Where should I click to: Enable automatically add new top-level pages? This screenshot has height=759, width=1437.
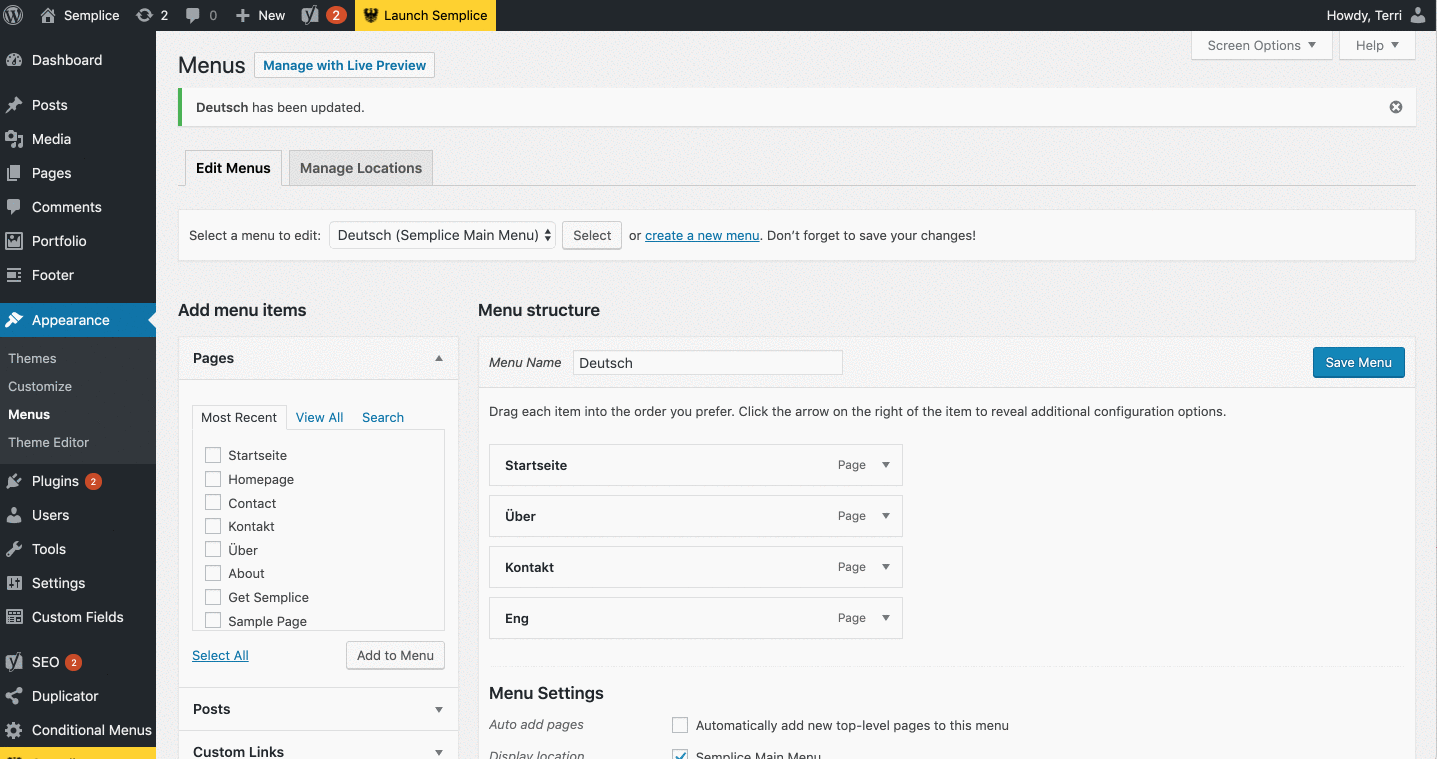[680, 725]
